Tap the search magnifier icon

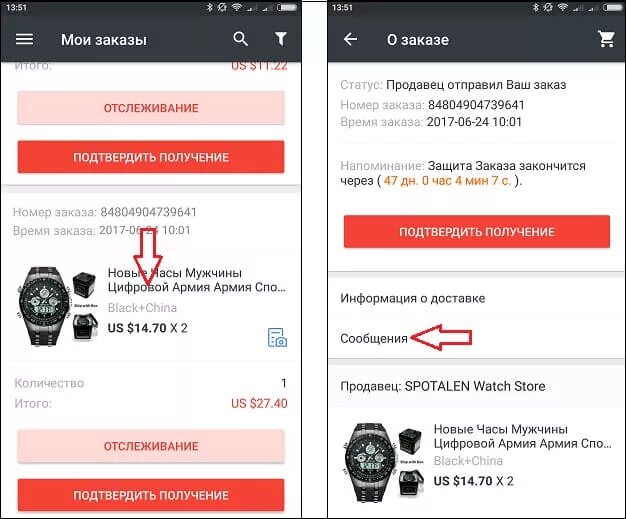[240, 39]
